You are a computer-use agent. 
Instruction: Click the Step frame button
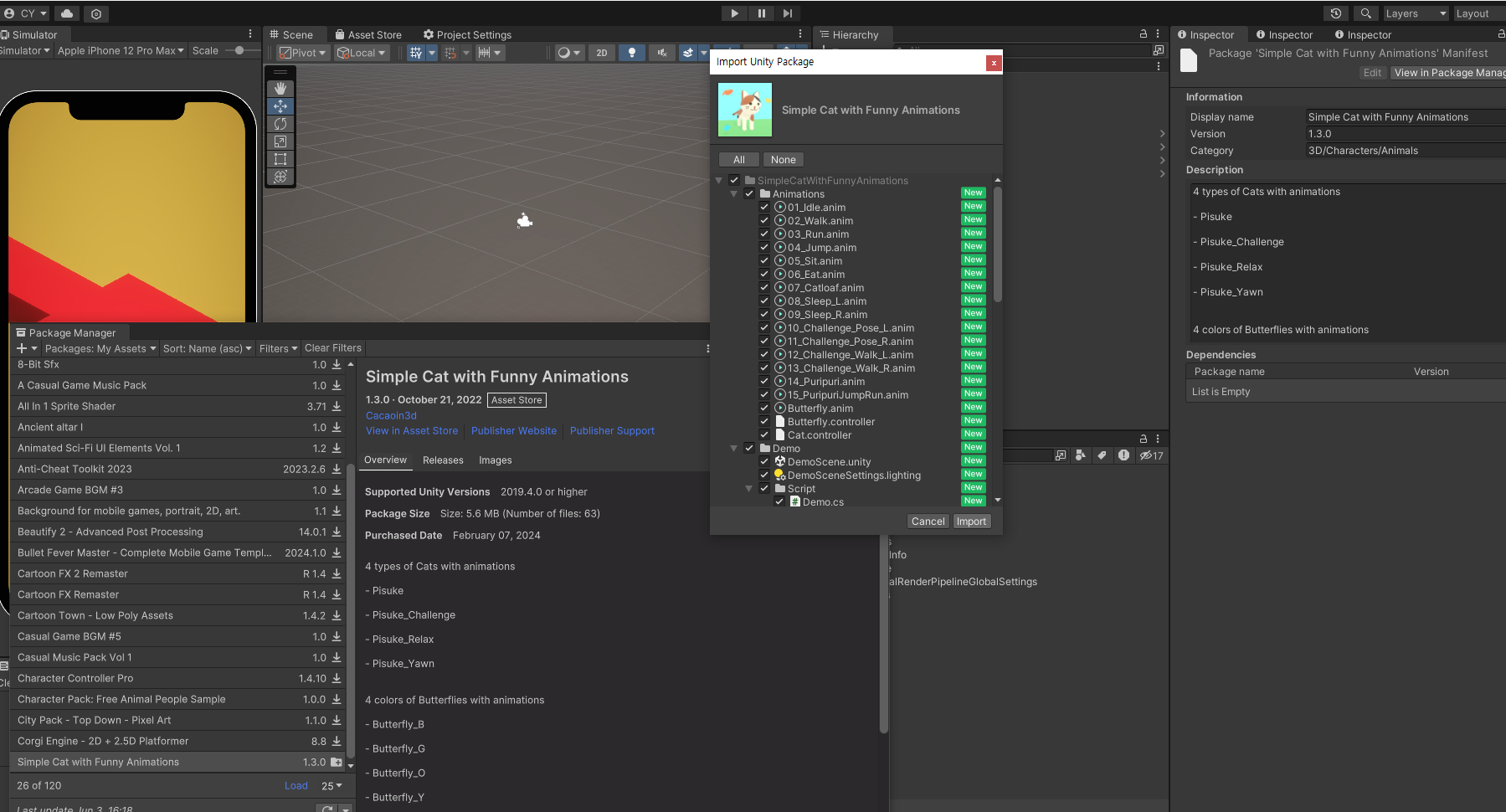coord(788,13)
